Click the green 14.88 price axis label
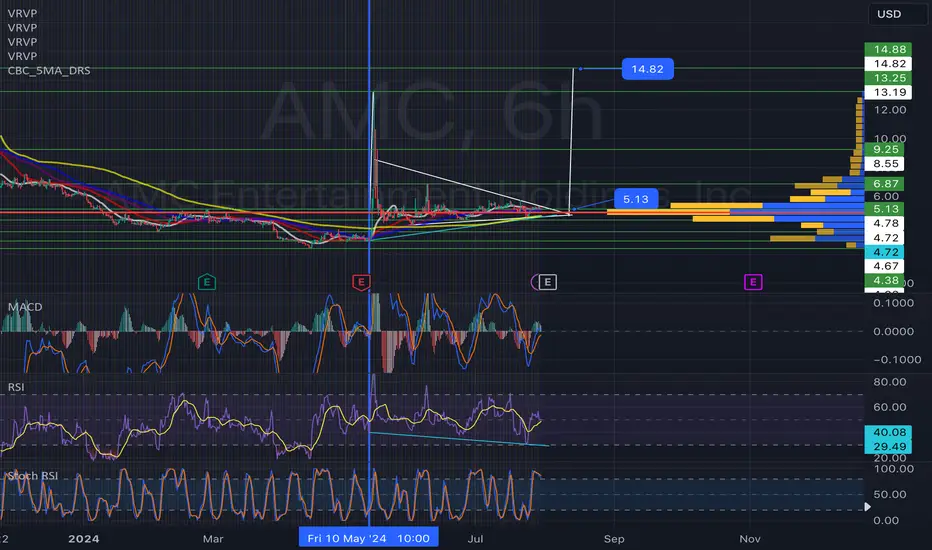932x550 pixels. (890, 49)
